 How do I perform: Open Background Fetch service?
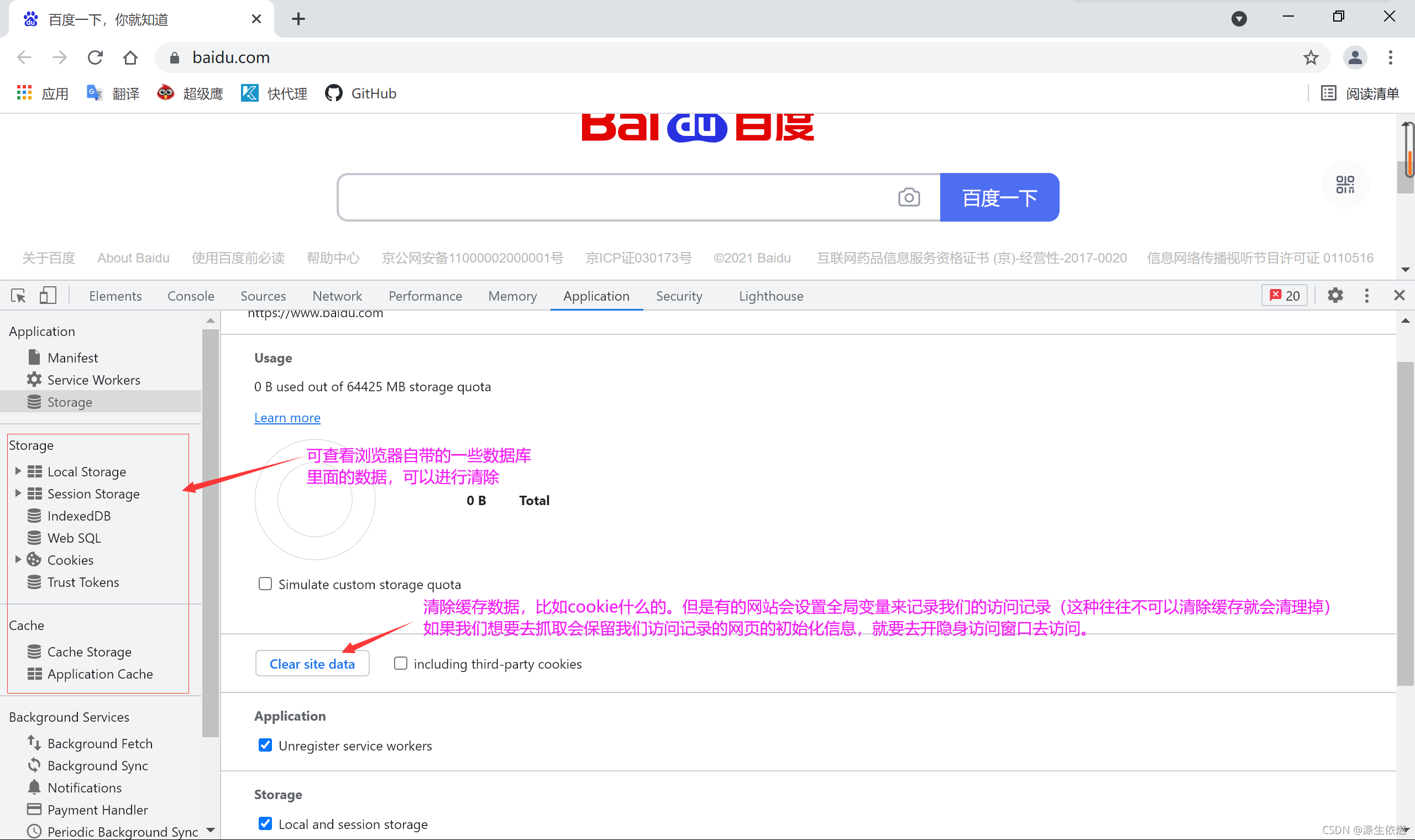click(99, 743)
